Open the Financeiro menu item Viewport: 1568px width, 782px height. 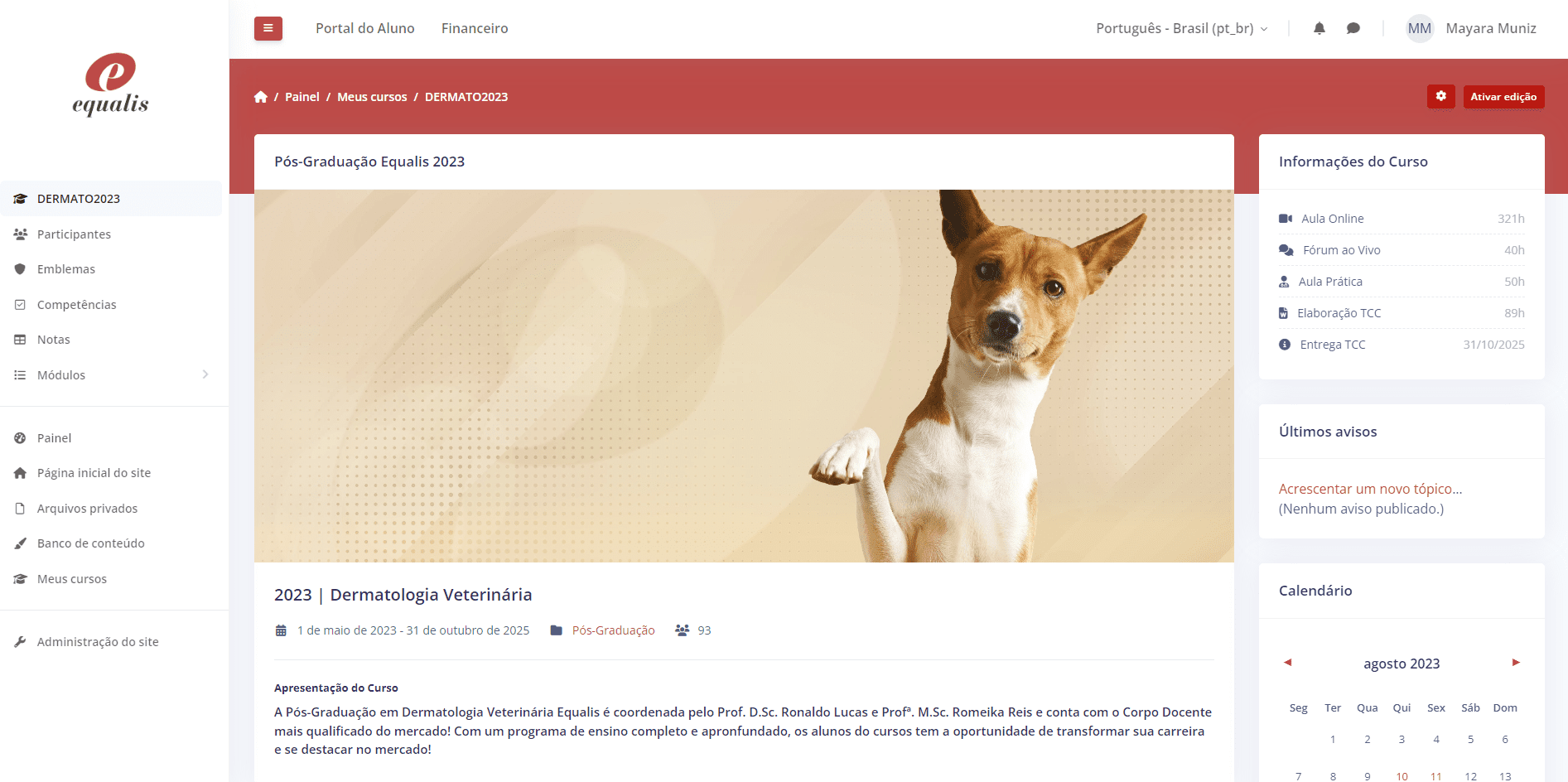pos(475,28)
